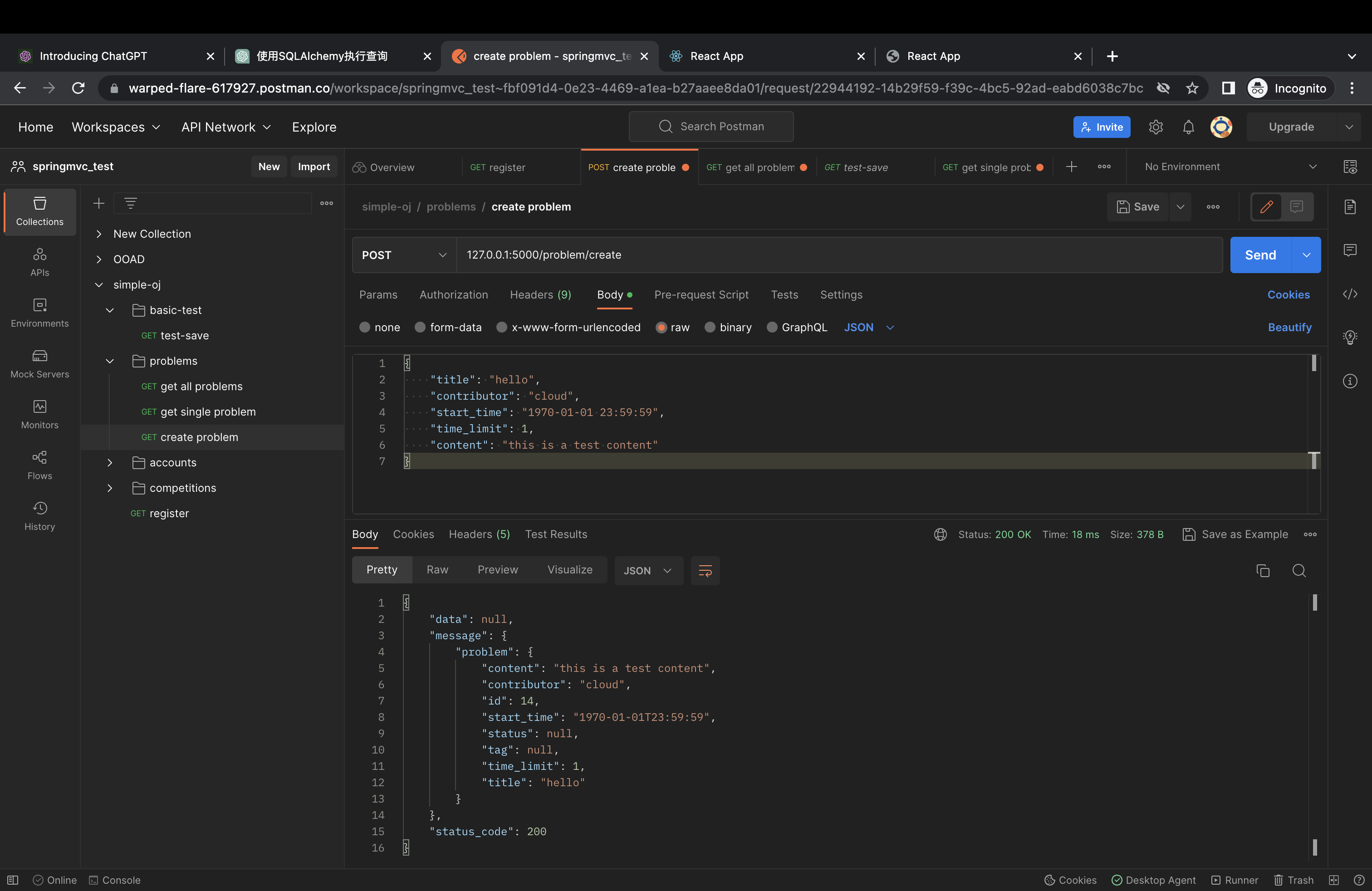This screenshot has width=1372, height=891.
Task: Open the body JSON format dropdown
Action: [869, 328]
